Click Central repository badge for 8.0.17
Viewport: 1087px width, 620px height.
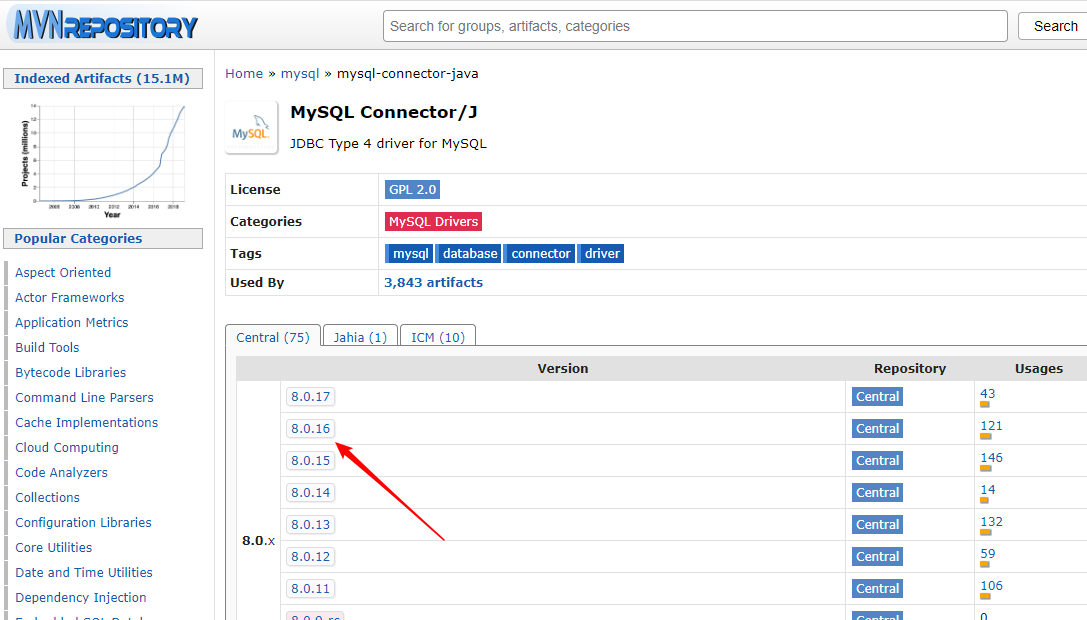coord(878,397)
